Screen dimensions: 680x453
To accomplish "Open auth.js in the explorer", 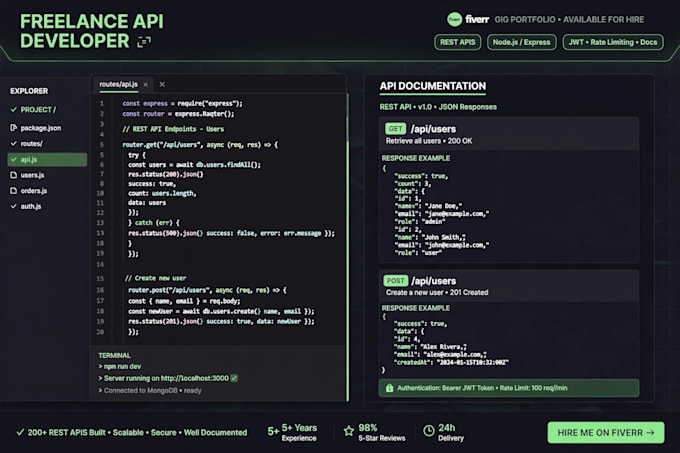I will tap(31, 206).
